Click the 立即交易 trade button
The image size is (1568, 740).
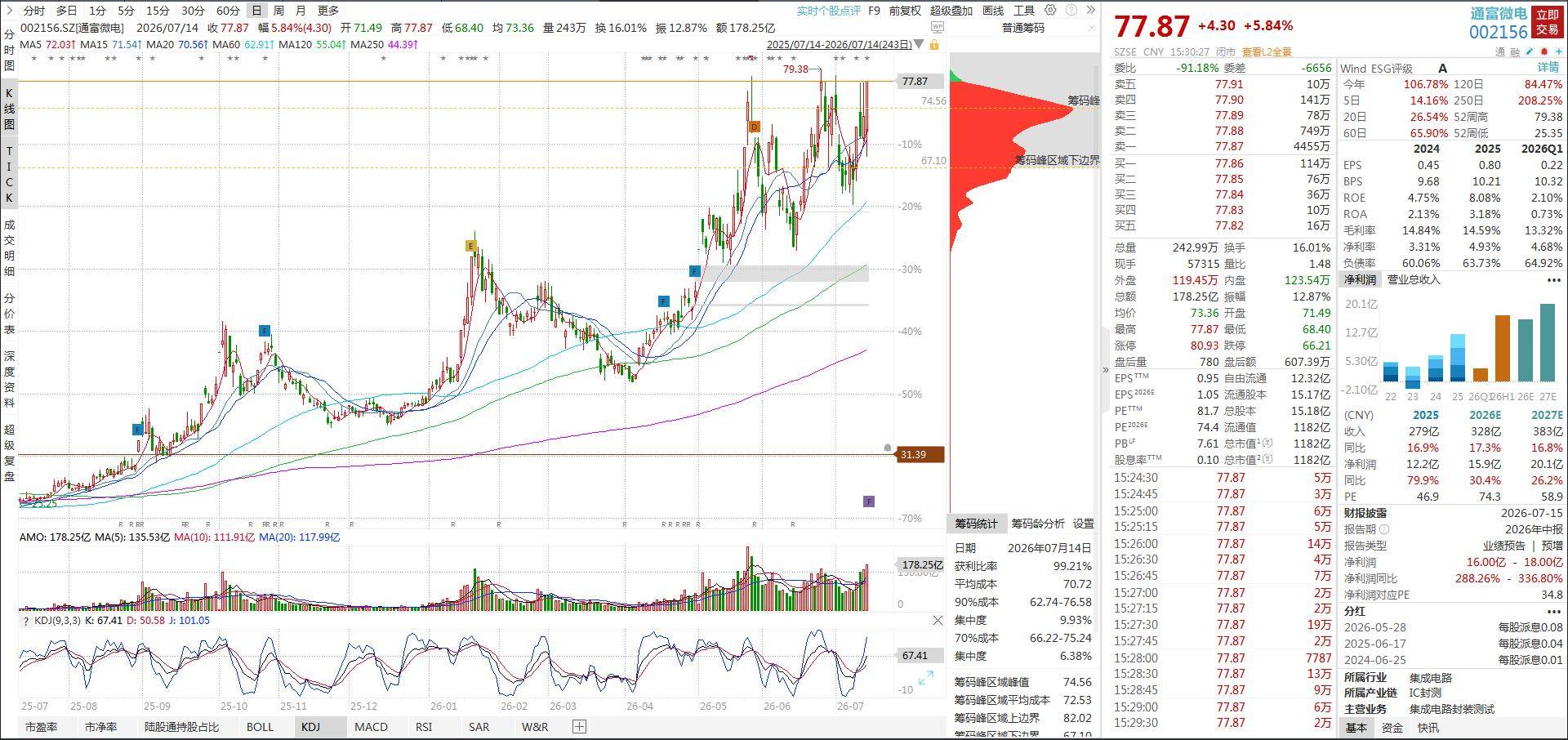1547,22
